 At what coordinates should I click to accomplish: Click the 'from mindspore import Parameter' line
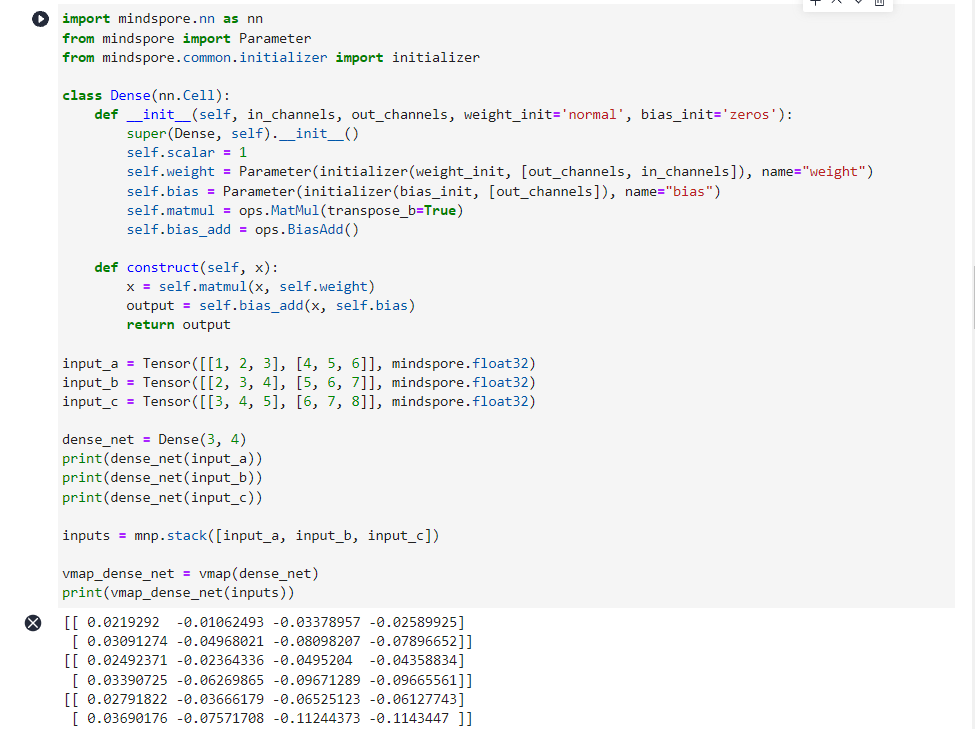[187, 38]
